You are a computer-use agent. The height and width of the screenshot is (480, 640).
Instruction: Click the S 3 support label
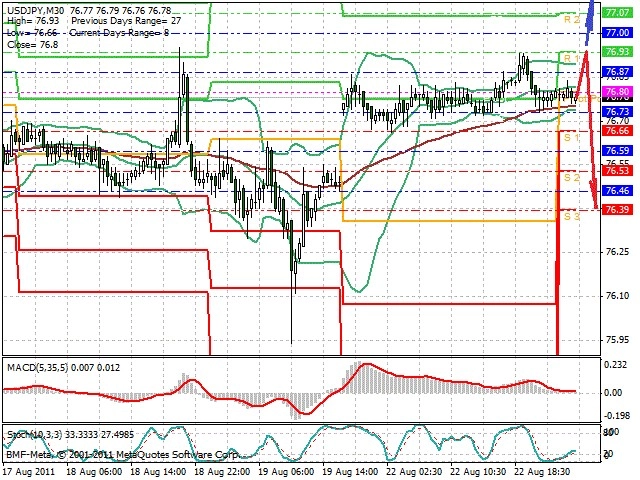click(571, 216)
